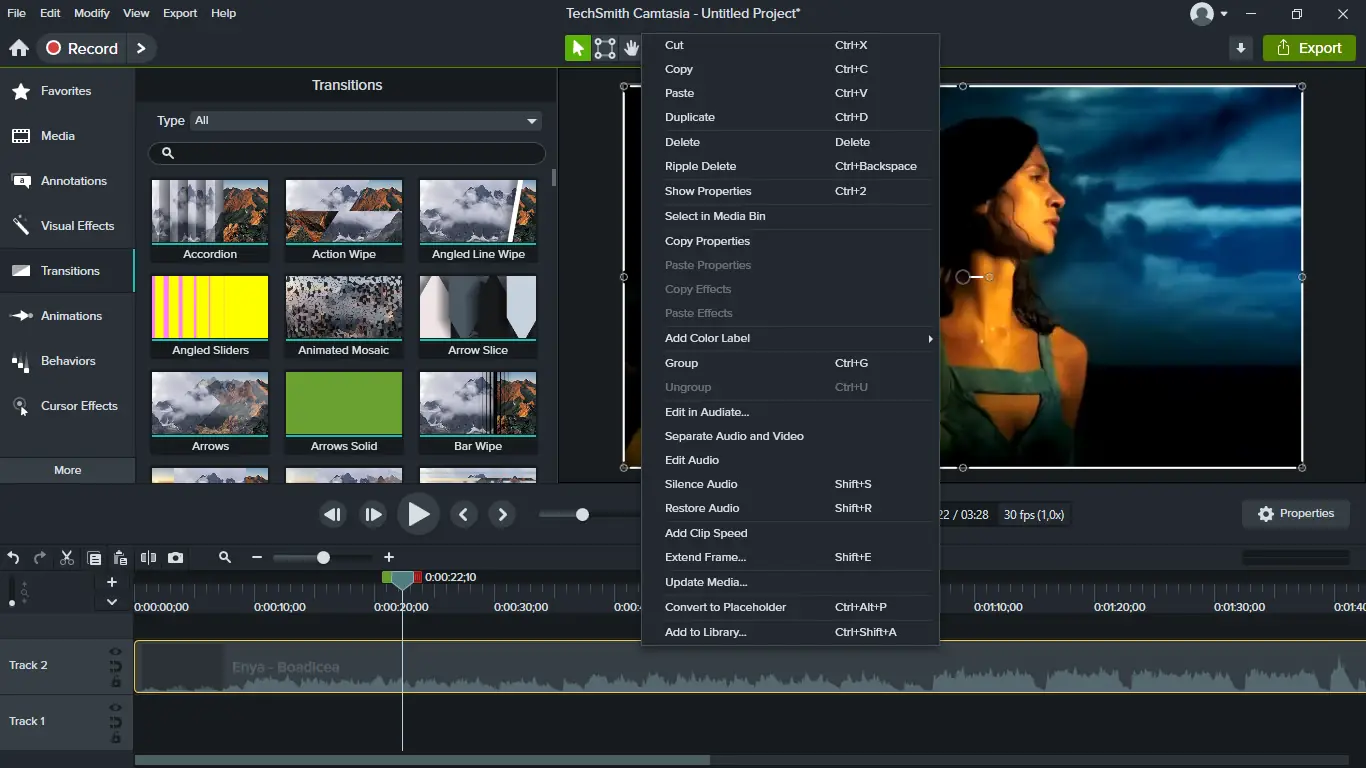
Task: Click the Undo arrow in timeline toolbar
Action: [x=13, y=558]
